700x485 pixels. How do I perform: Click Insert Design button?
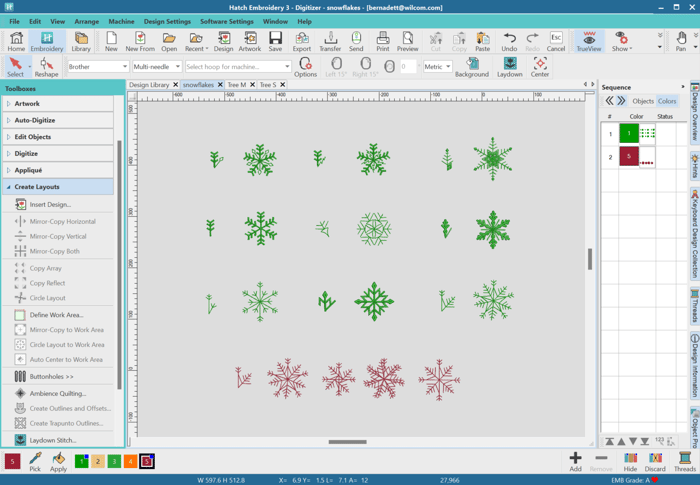point(50,204)
